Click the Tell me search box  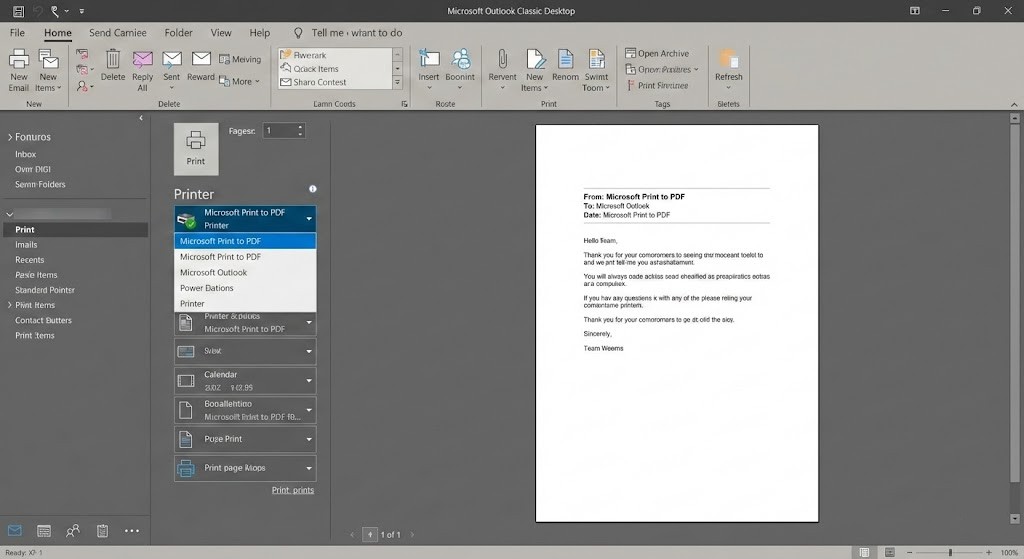(x=349, y=33)
